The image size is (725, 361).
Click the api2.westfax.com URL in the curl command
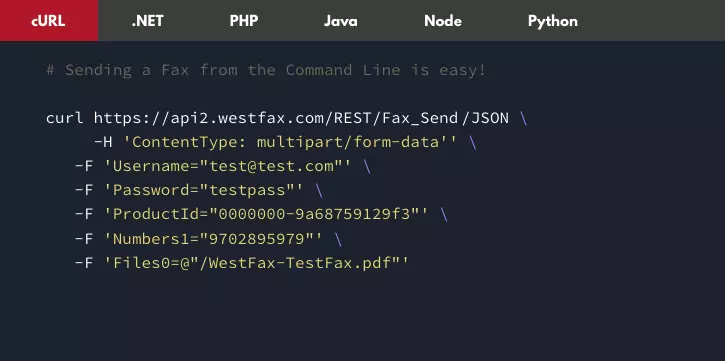[301, 118]
